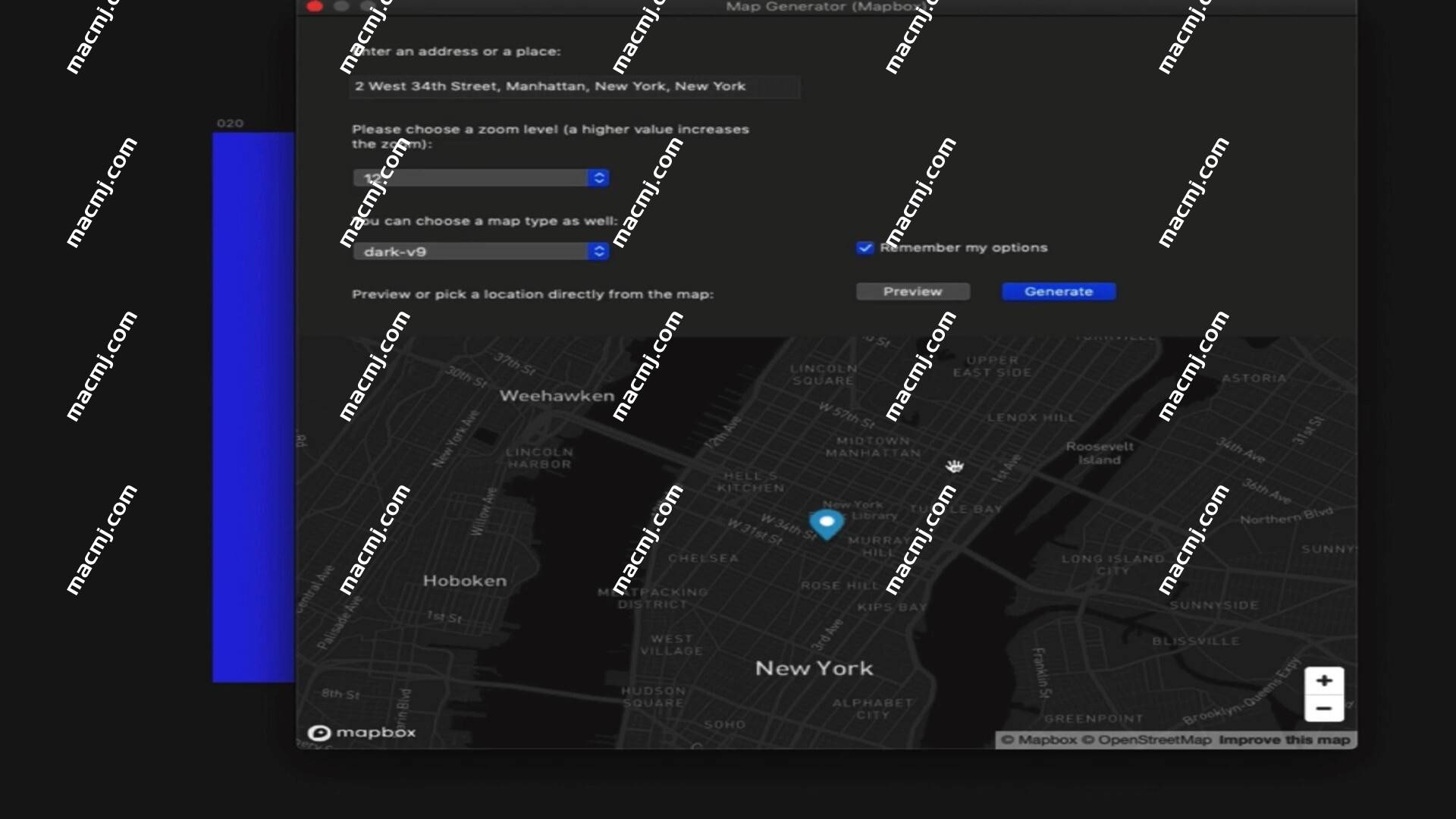The height and width of the screenshot is (819, 1456).
Task: Click the Chelsea map label
Action: (703, 558)
